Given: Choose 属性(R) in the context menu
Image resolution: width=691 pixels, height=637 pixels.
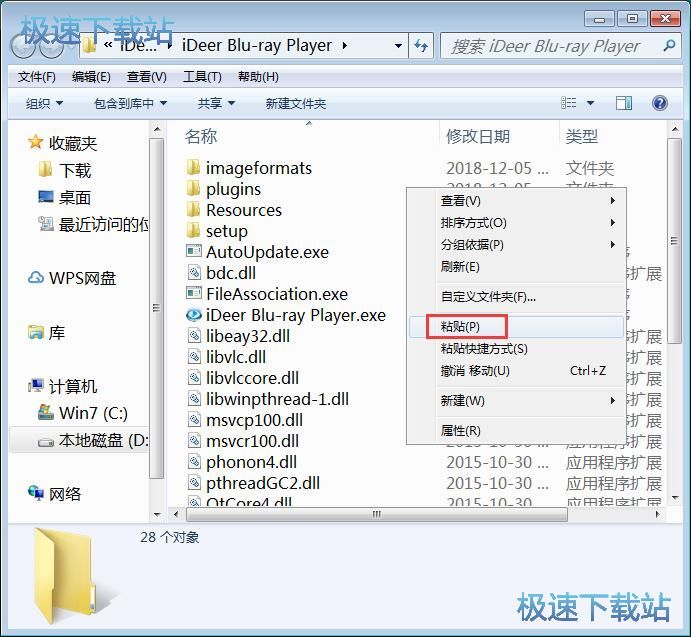Looking at the screenshot, I should pyautogui.click(x=516, y=430).
